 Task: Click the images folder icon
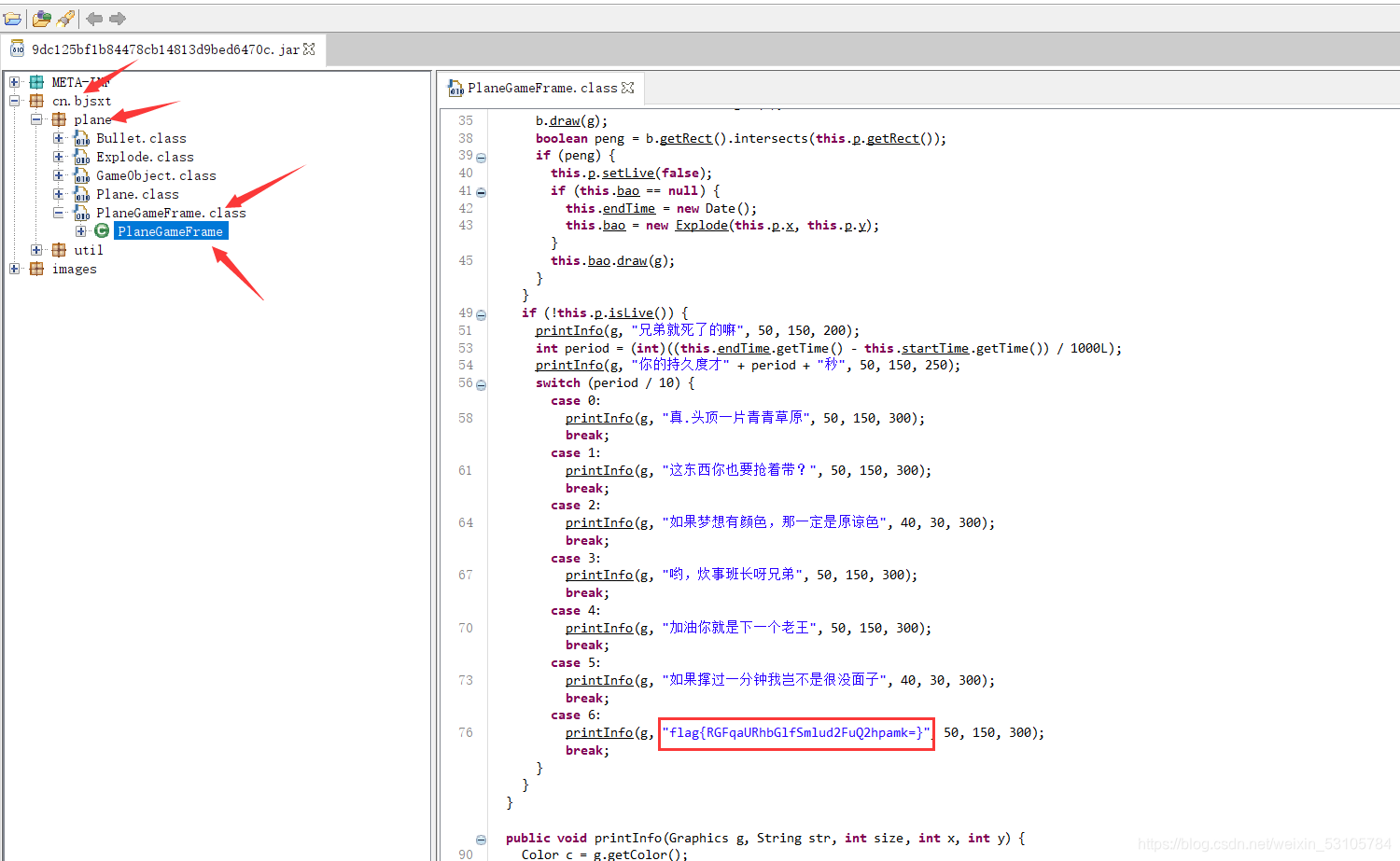36,269
